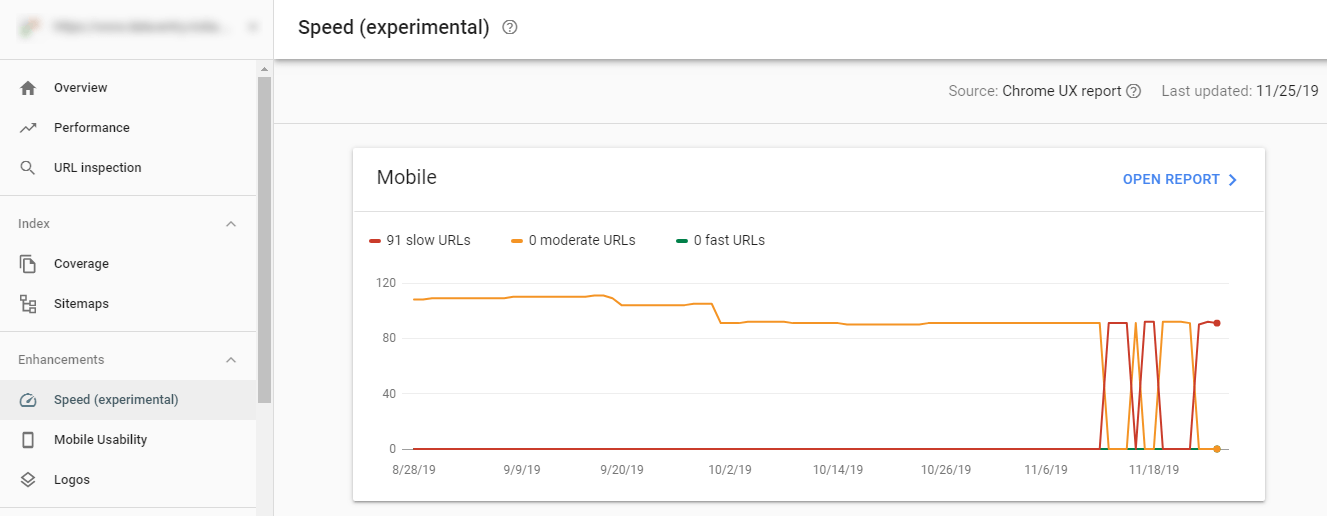Click help icon next to Chrome UX report
Viewport: 1327px width, 516px height.
pyautogui.click(x=1134, y=91)
